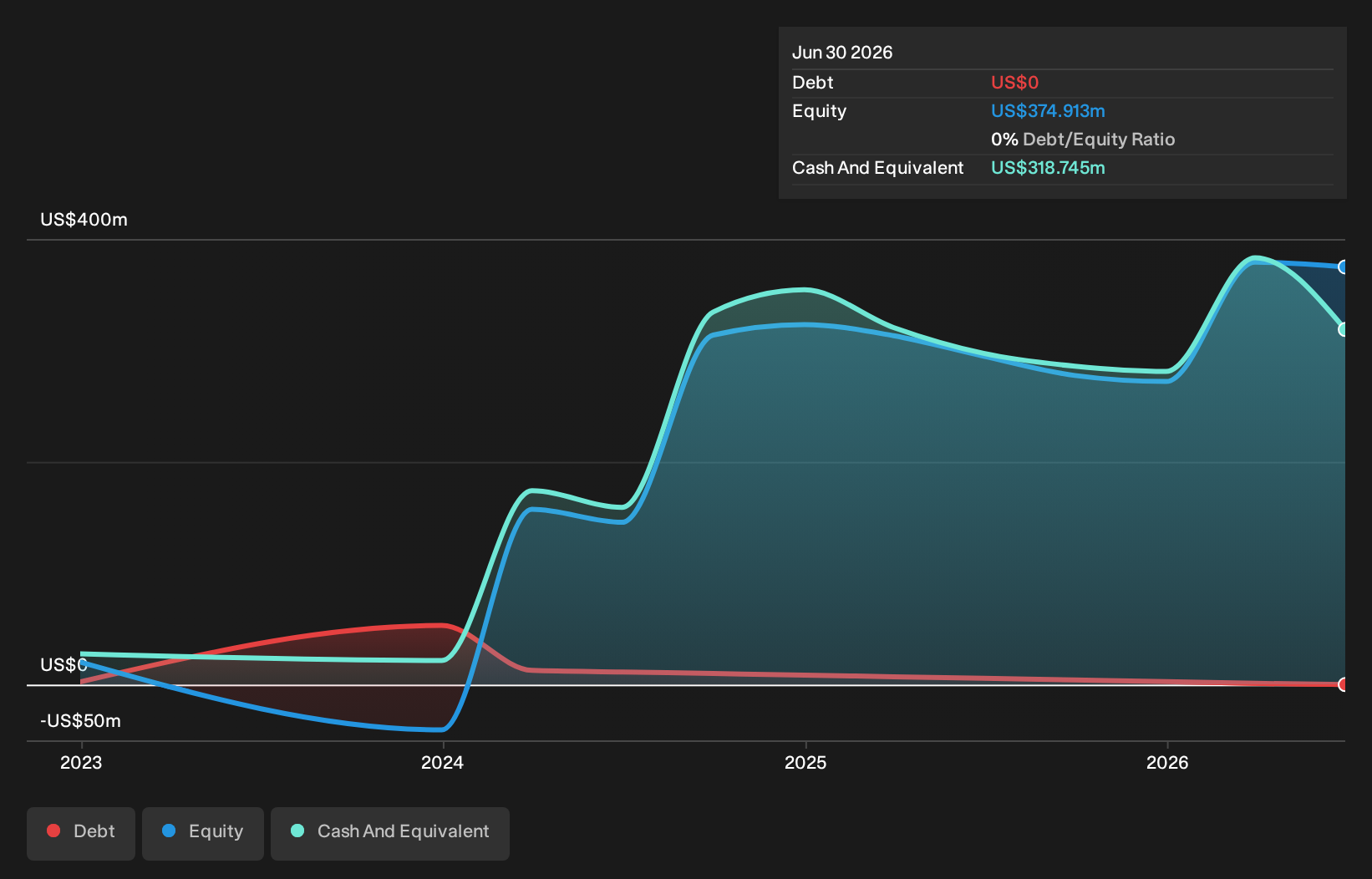Click the -US$50m y-axis label
Viewport: 1372px width, 879px height.
pyautogui.click(x=80, y=721)
